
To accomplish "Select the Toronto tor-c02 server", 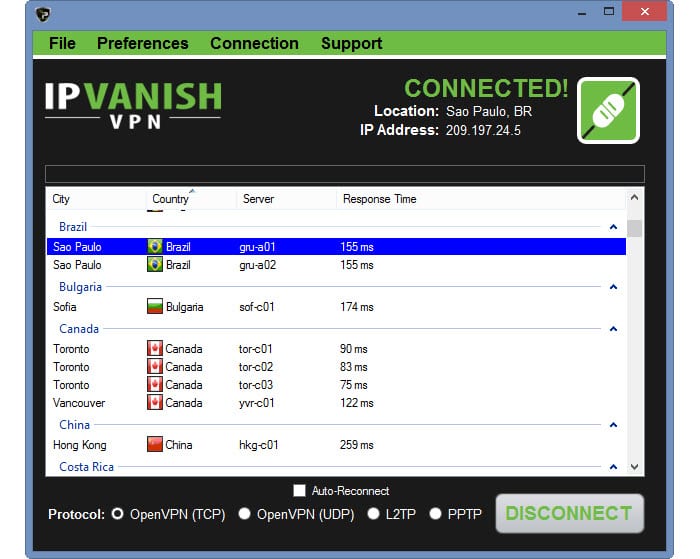I will pyautogui.click(x=336, y=367).
